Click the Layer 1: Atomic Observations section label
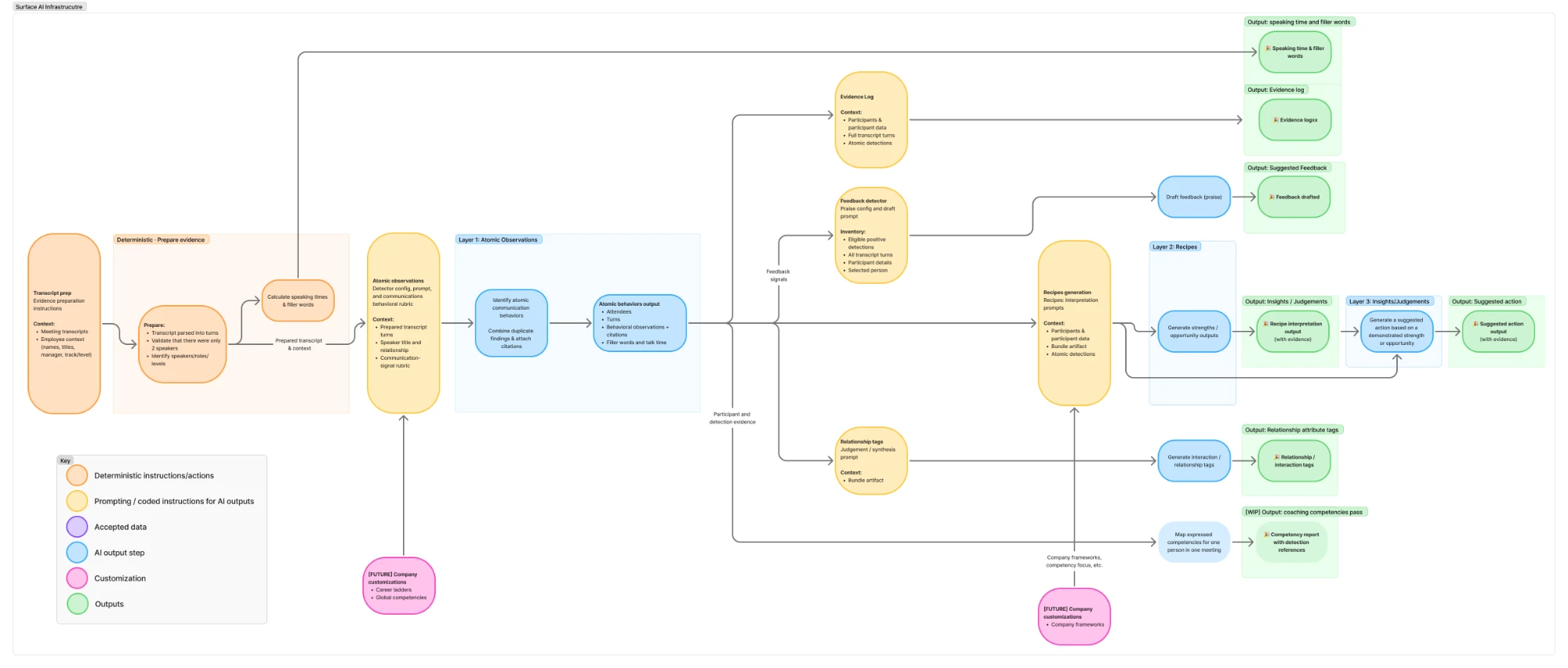 point(499,240)
